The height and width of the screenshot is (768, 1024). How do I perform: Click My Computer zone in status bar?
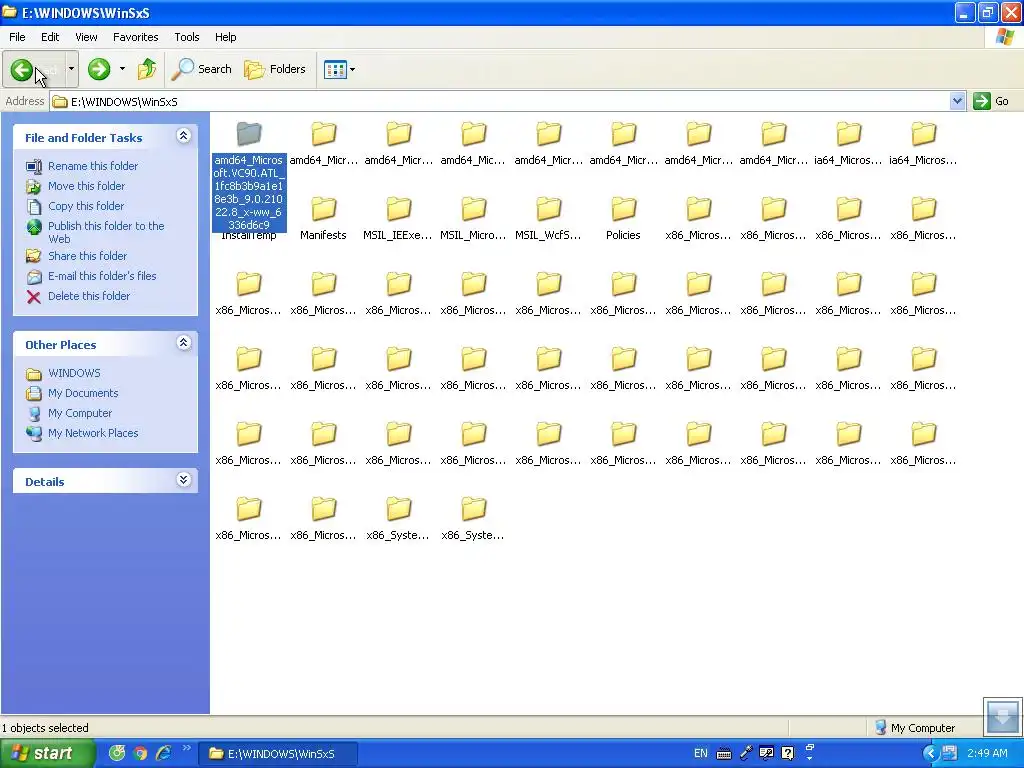point(915,728)
